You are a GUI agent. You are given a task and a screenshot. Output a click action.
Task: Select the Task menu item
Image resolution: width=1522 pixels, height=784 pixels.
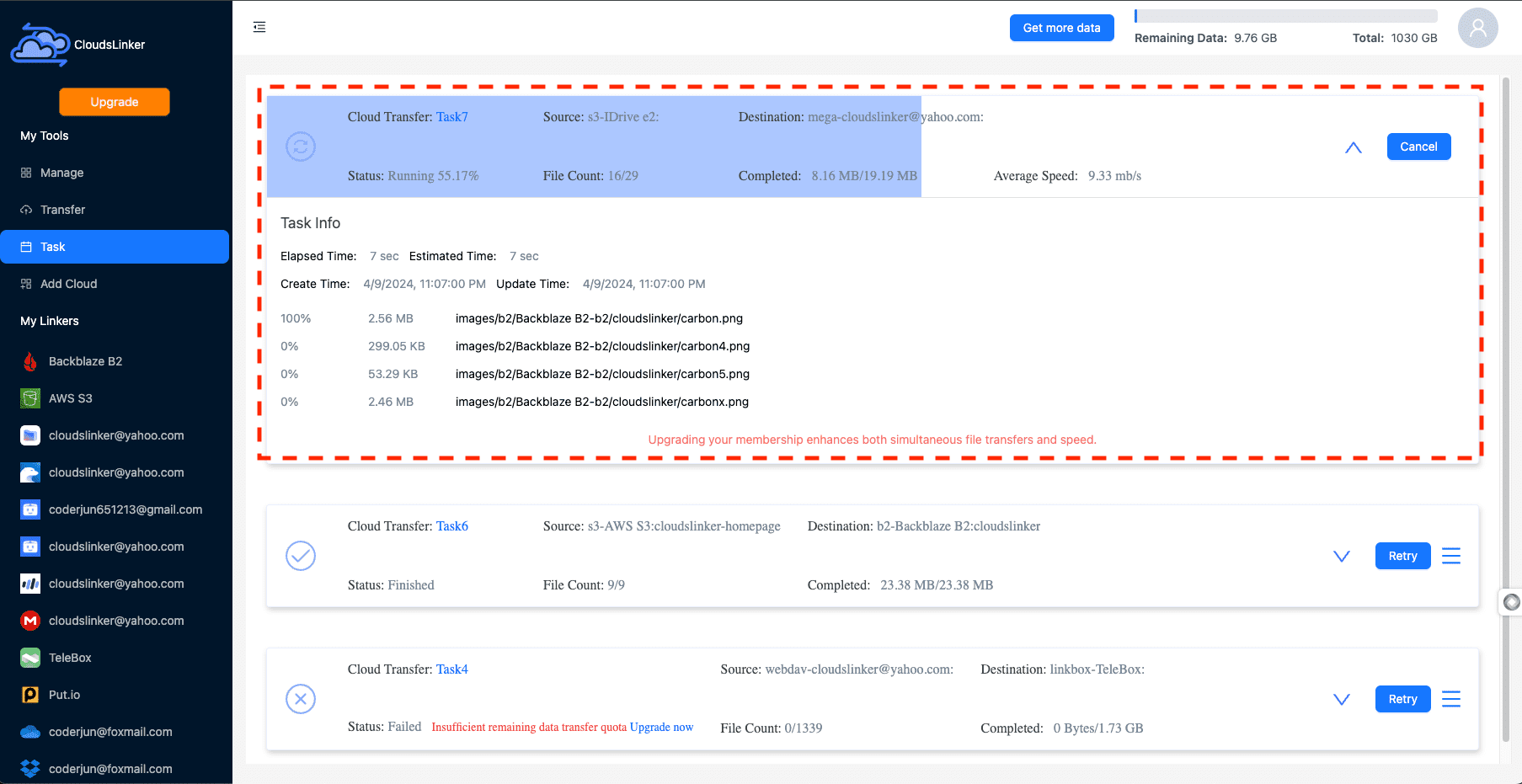(x=115, y=247)
